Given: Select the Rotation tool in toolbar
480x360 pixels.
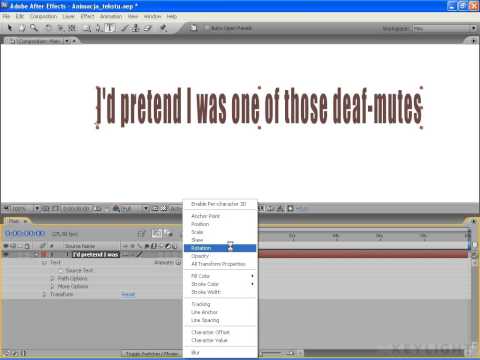Looking at the screenshot, I should pyautogui.click(x=48, y=28).
